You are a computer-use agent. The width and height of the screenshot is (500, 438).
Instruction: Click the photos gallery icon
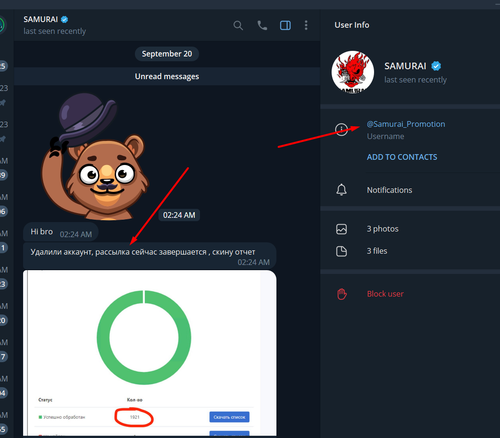tap(341, 229)
